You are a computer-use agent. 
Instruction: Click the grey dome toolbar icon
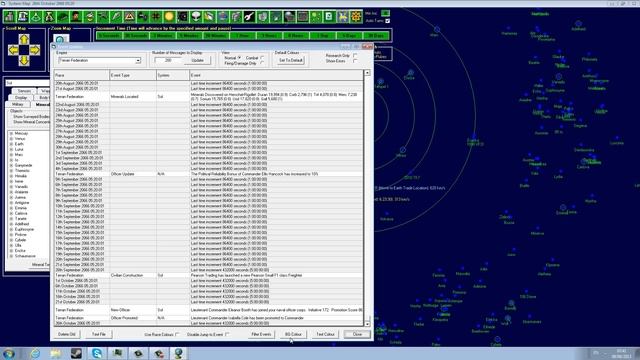tap(289, 17)
